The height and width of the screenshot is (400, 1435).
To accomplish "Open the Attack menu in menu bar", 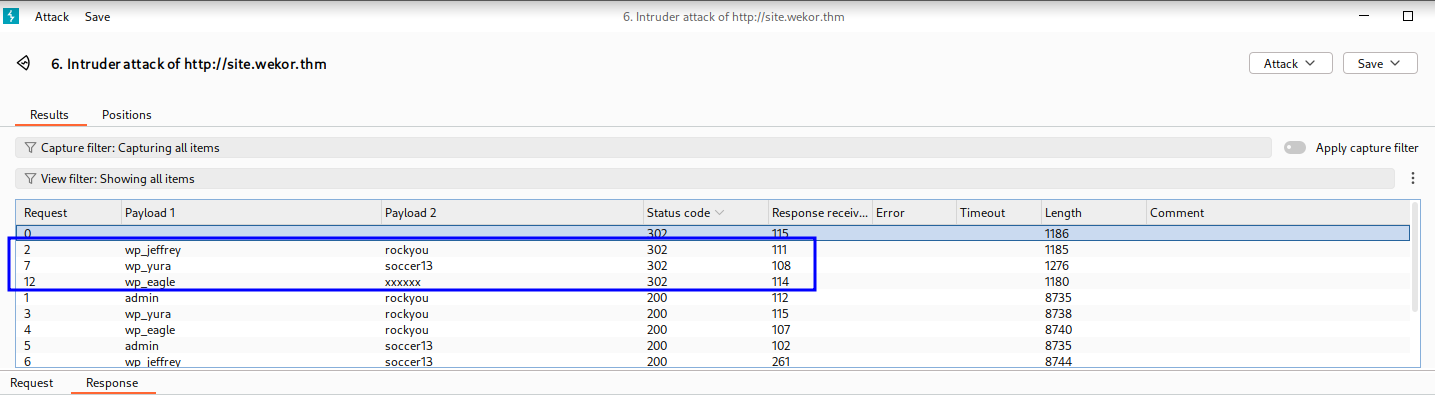I will (52, 17).
